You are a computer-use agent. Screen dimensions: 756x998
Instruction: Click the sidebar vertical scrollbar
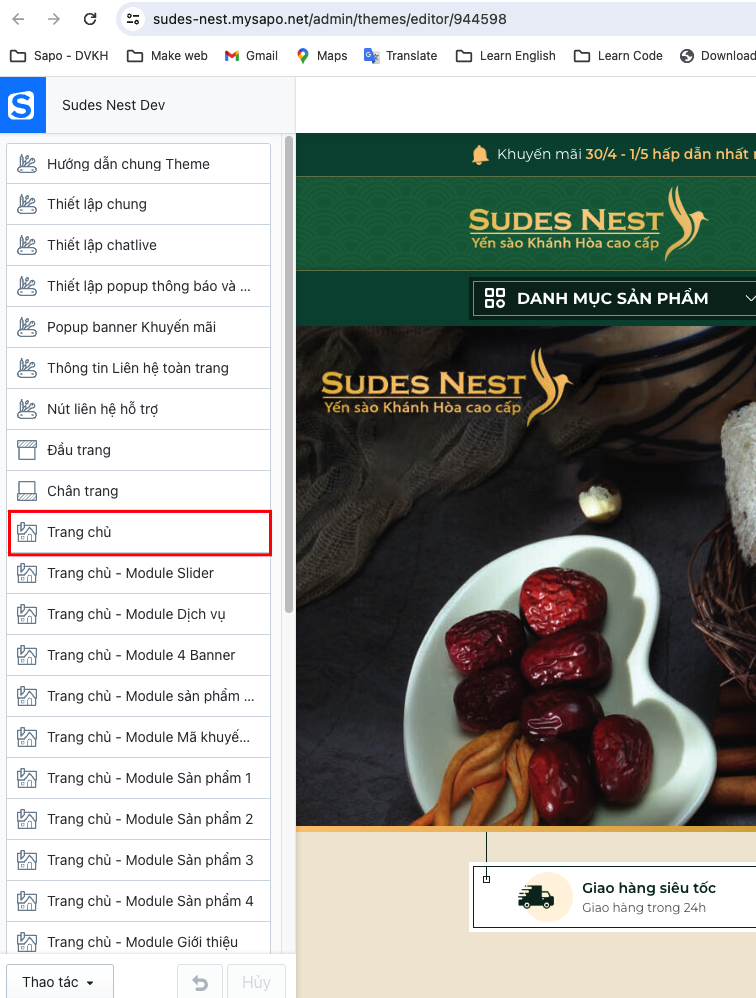(x=289, y=374)
